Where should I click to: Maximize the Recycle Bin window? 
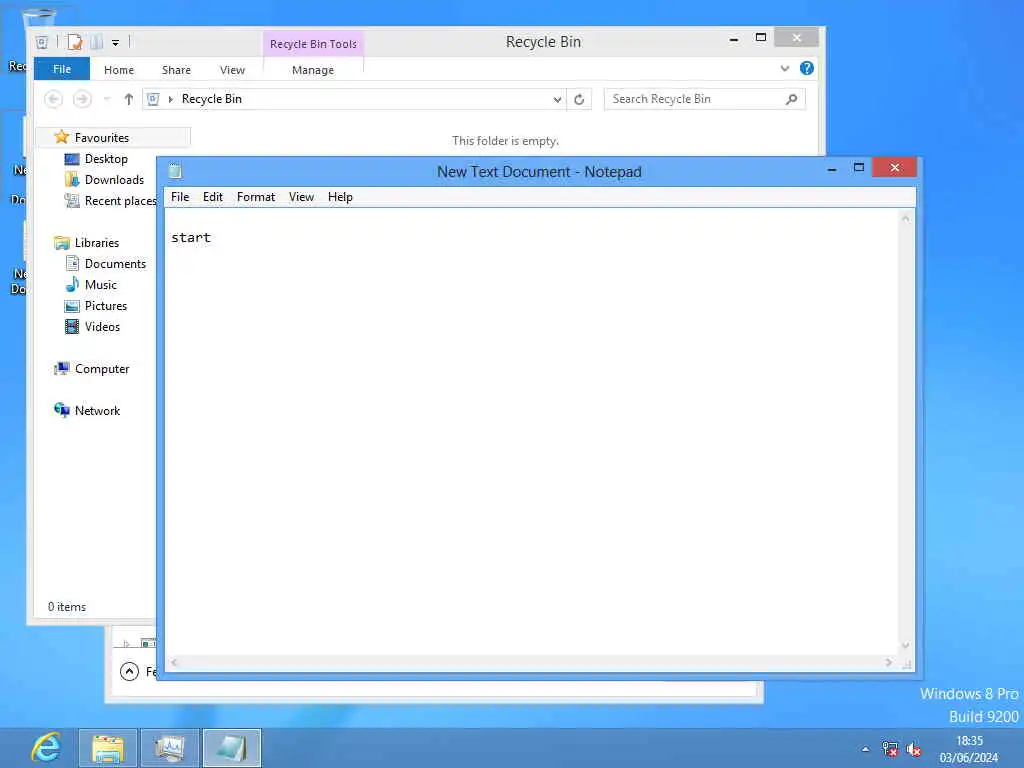761,38
